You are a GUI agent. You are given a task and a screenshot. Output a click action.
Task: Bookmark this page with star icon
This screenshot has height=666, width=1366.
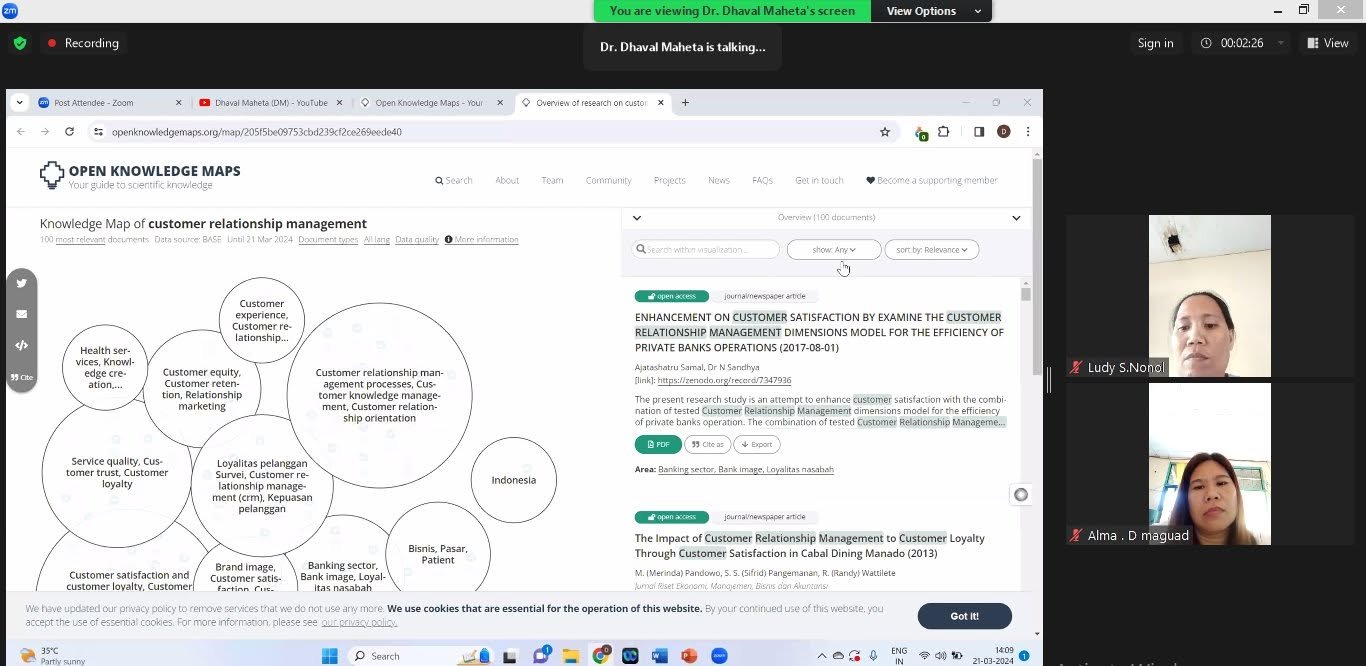point(885,131)
